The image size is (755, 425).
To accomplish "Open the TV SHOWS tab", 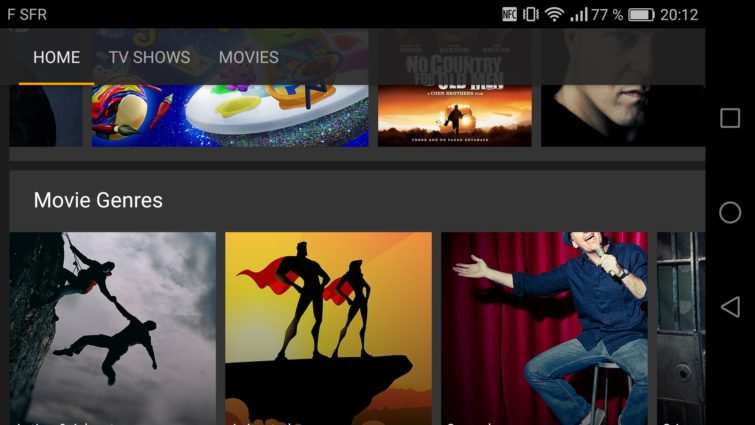I will [x=149, y=57].
